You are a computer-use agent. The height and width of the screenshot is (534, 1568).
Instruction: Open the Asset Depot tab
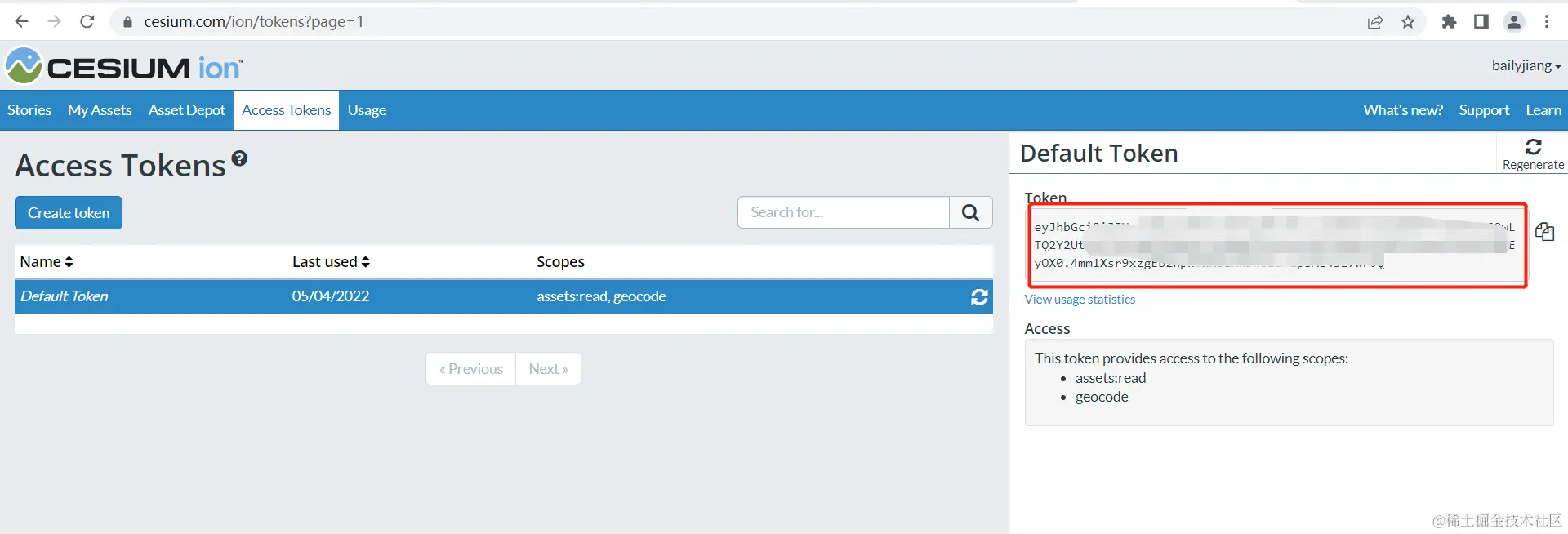(186, 110)
